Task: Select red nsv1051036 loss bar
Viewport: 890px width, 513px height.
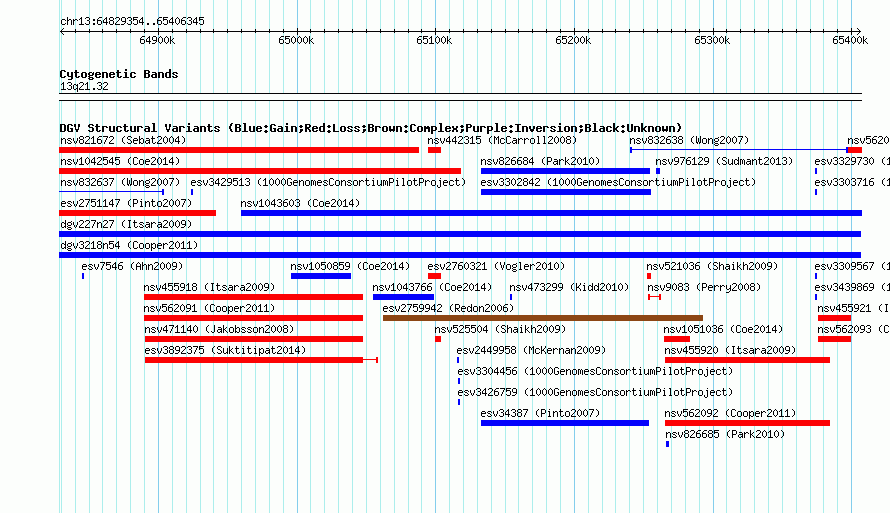Action: [x=677, y=339]
